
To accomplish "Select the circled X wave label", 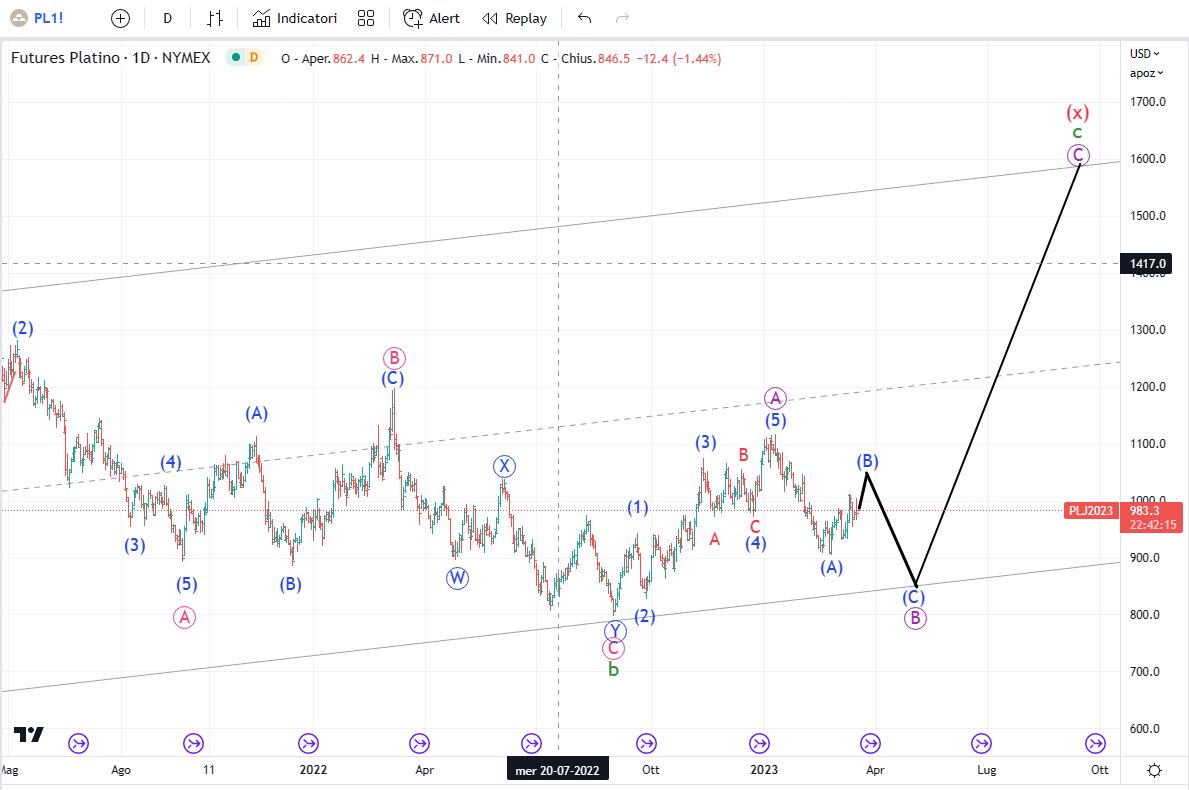I will click(504, 466).
